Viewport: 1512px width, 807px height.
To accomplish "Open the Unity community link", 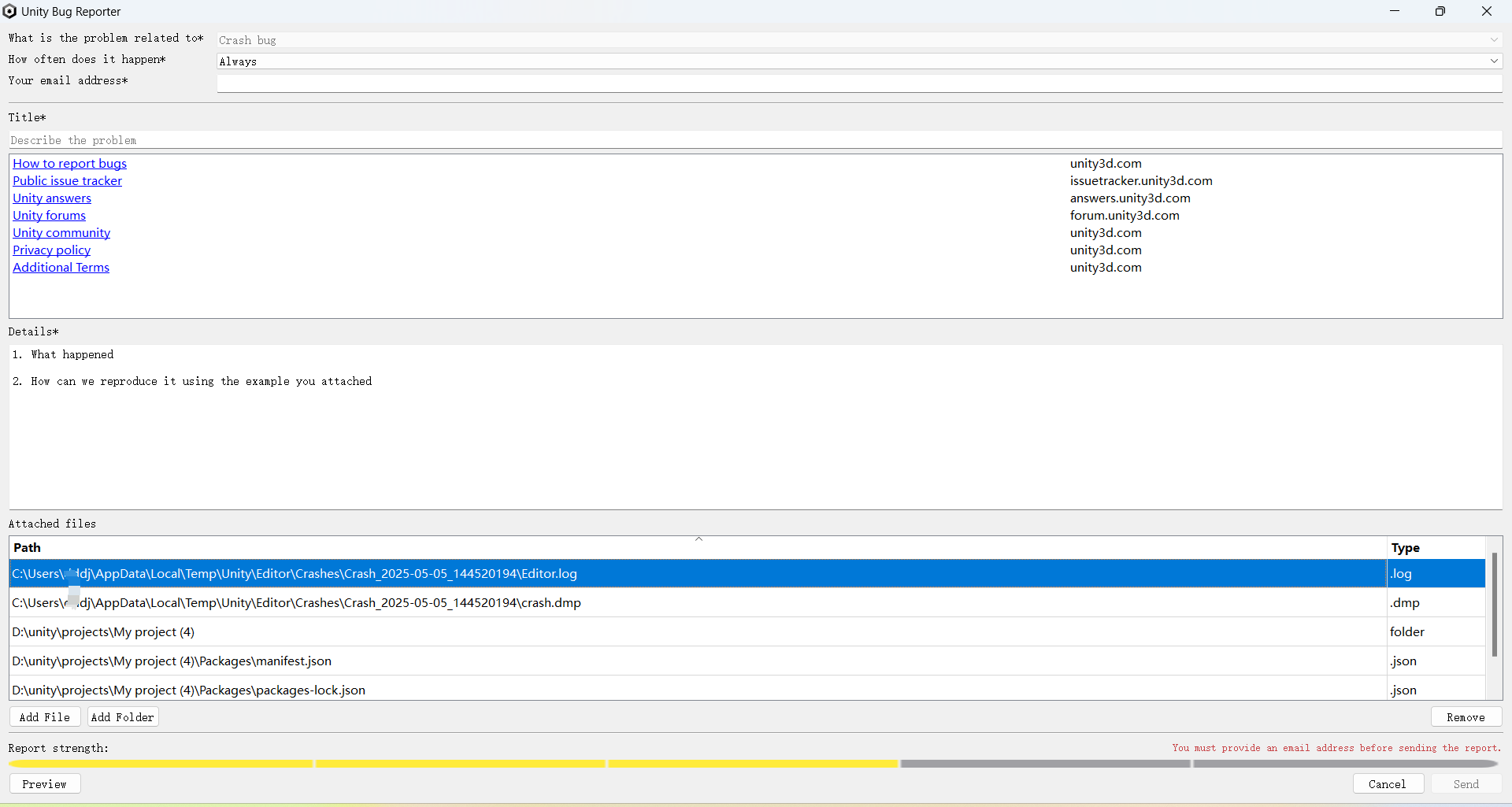I will click(x=61, y=233).
